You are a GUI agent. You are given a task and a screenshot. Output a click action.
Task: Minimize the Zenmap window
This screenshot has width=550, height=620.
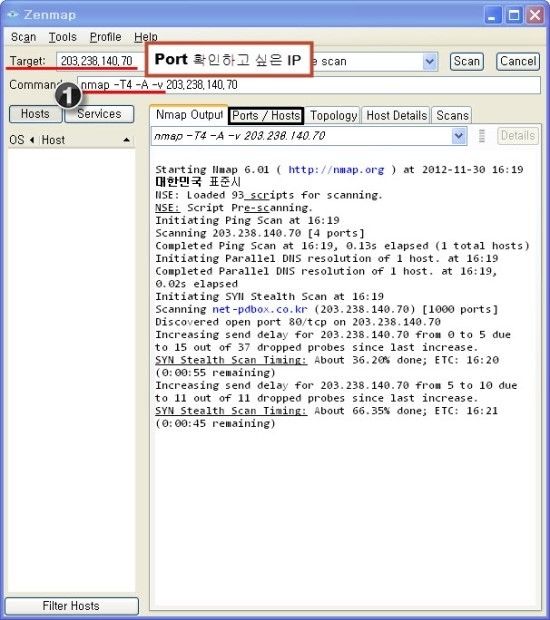[492, 15]
